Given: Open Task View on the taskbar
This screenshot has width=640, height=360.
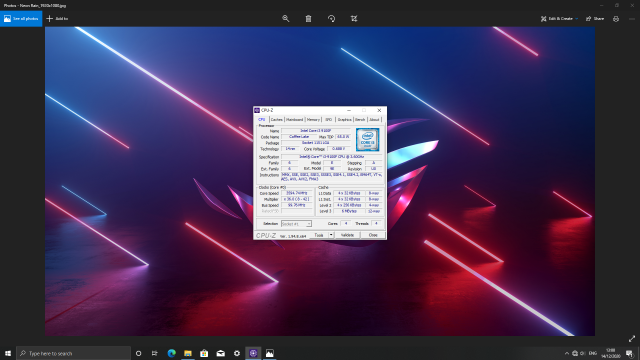Looking at the screenshot, I should coord(155,353).
